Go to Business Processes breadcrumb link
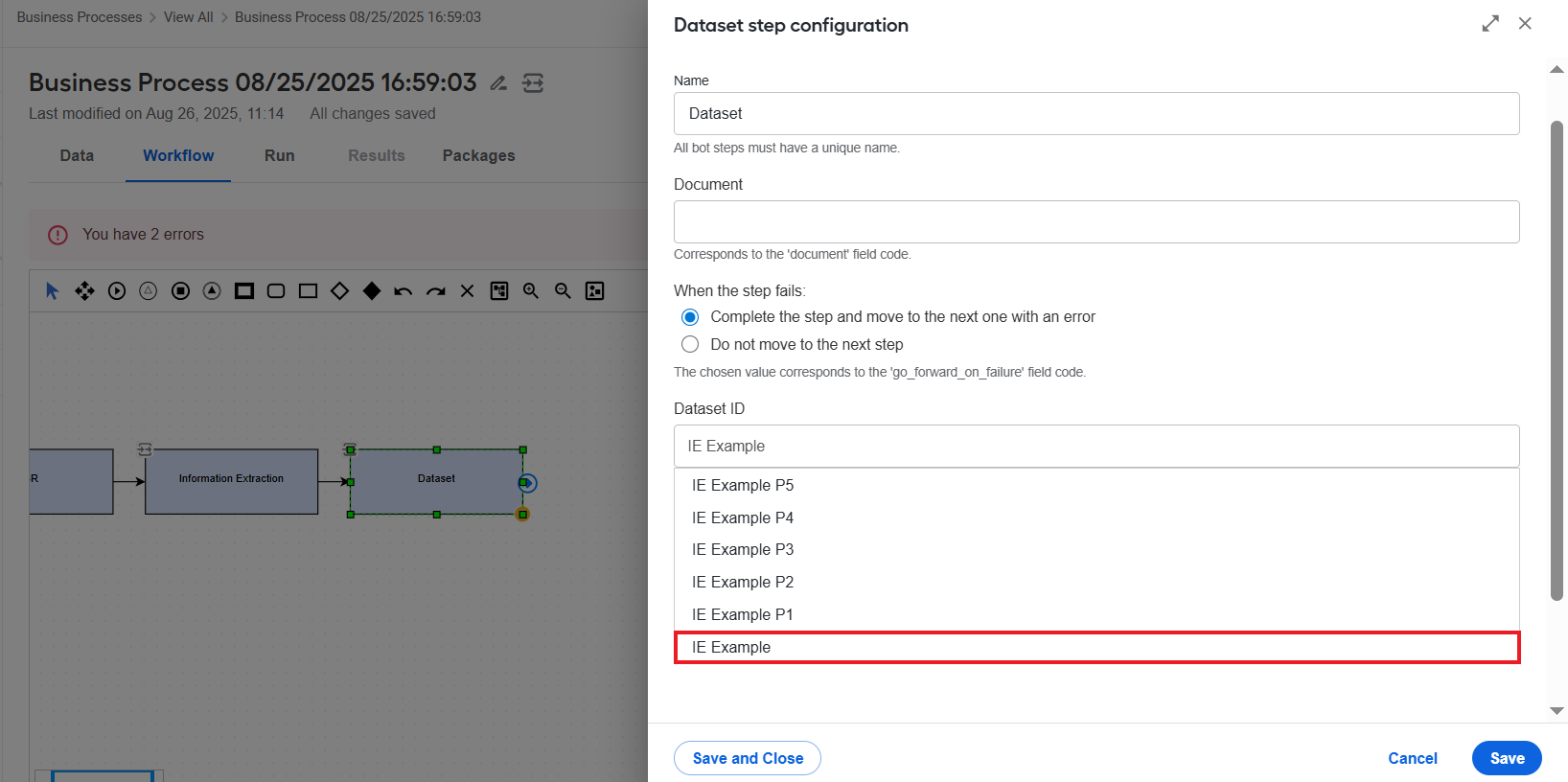1568x782 pixels. click(80, 17)
